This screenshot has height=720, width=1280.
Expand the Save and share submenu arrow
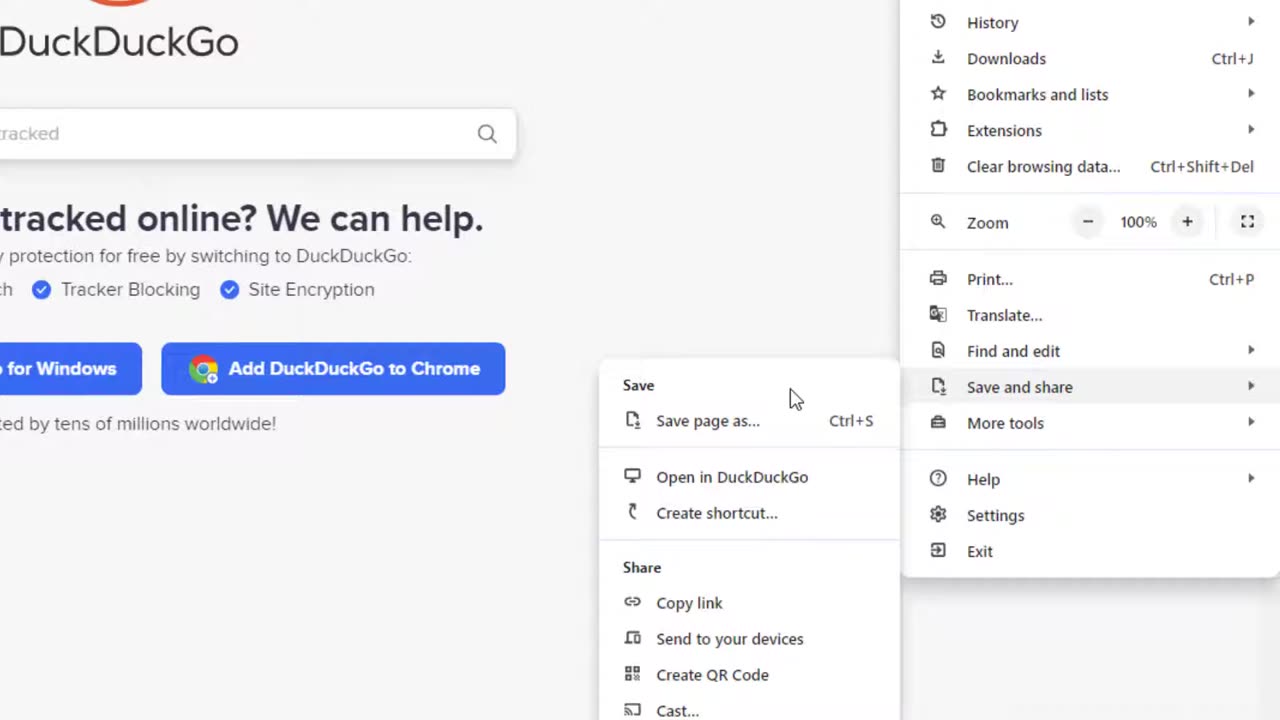pos(1251,387)
